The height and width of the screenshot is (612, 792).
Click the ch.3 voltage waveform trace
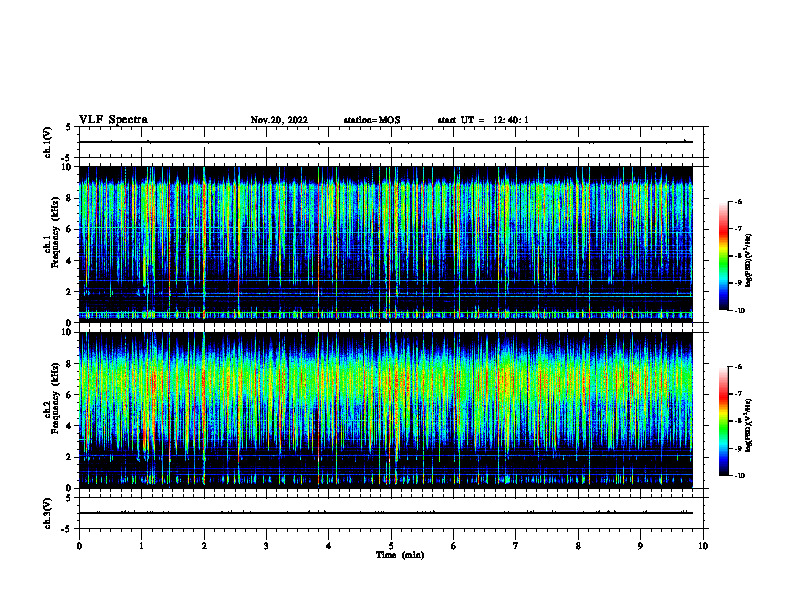[x=386, y=513]
